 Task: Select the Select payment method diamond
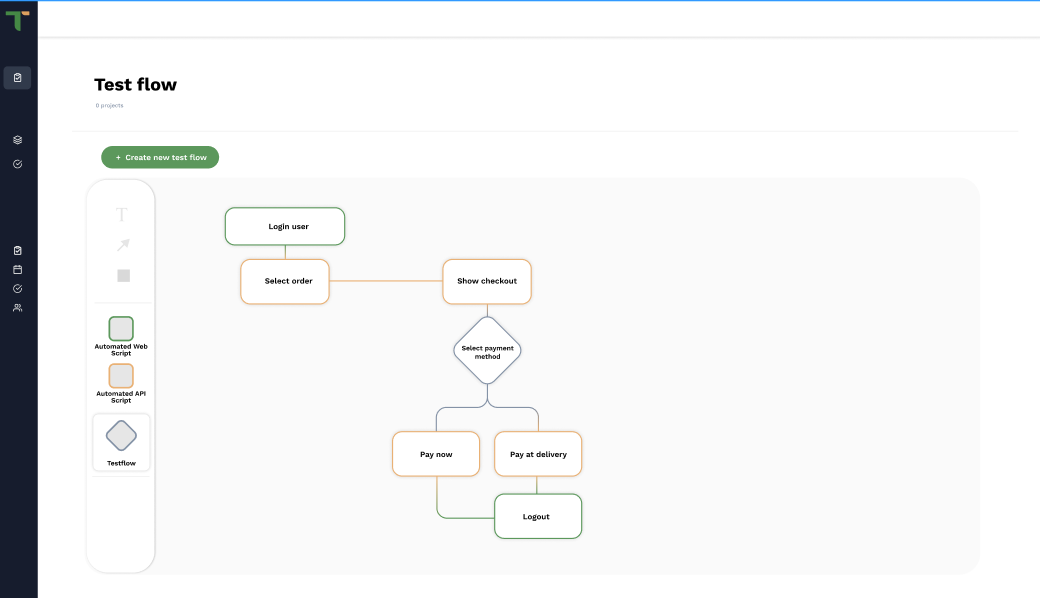coord(488,351)
